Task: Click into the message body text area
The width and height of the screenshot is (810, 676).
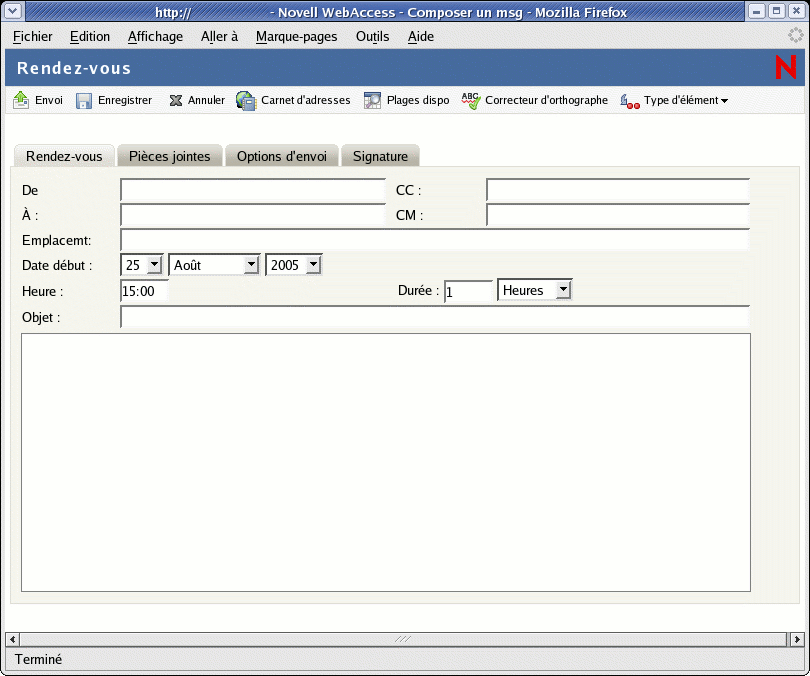Action: tap(386, 462)
